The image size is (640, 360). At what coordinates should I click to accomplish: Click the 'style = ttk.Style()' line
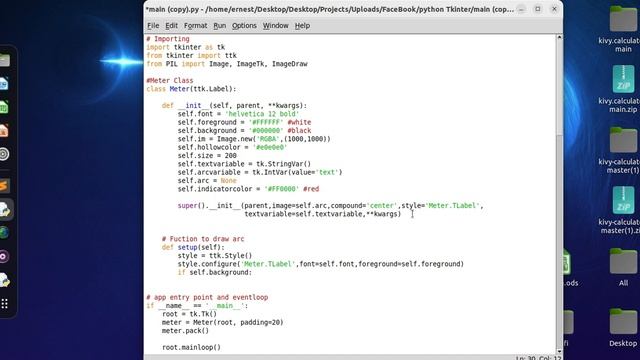coord(215,256)
